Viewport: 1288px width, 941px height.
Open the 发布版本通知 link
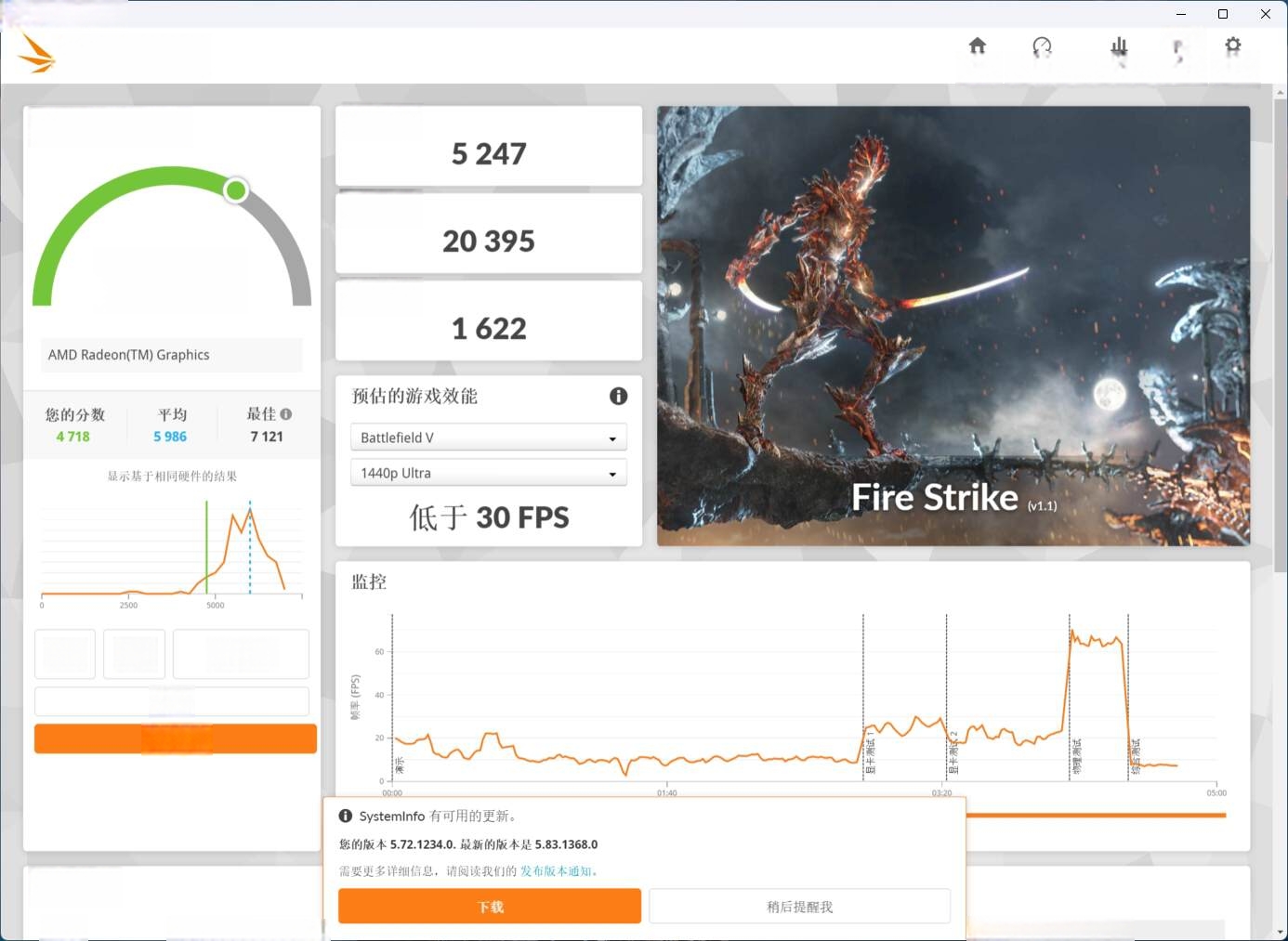click(x=556, y=871)
